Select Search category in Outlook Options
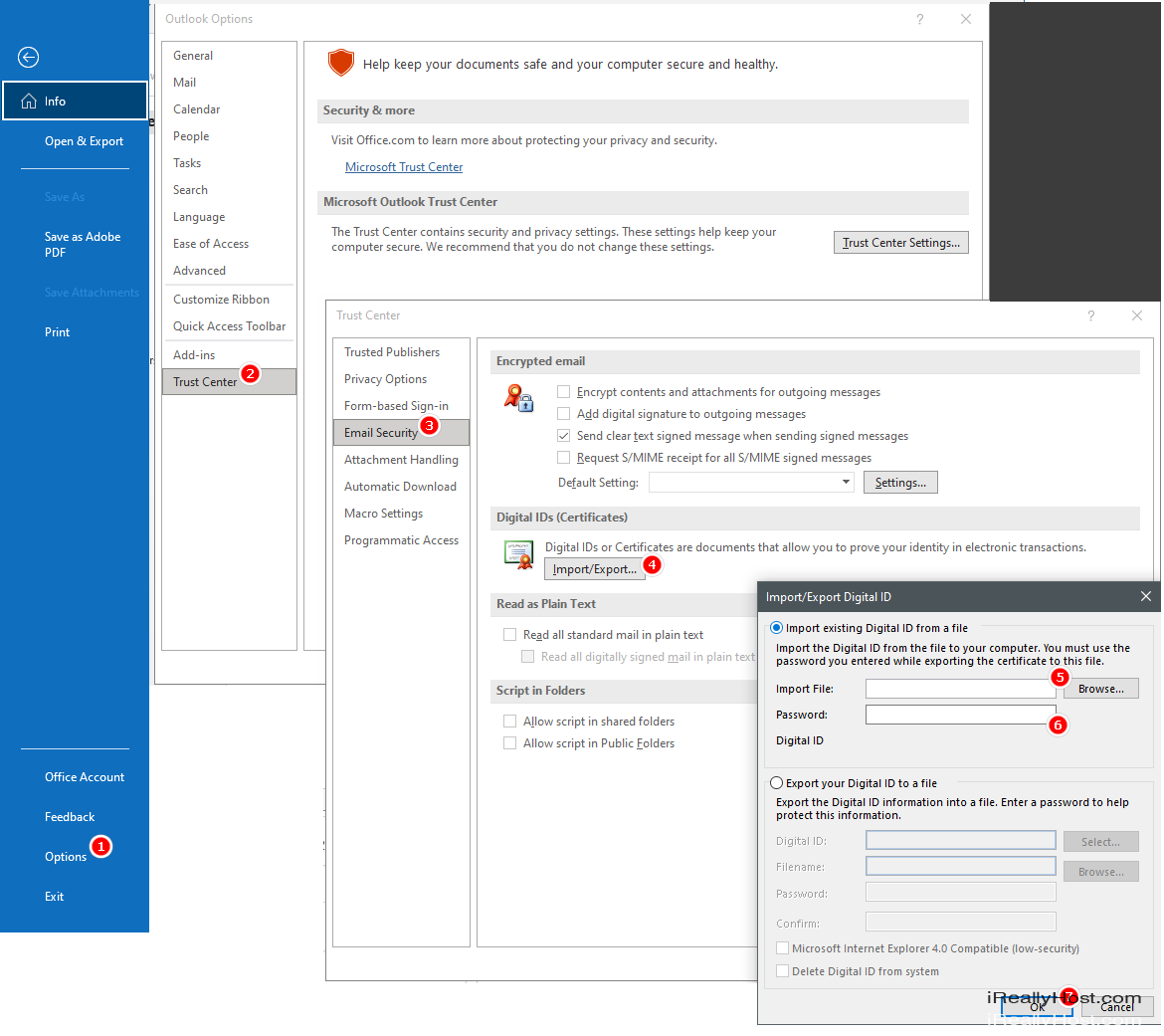 [229, 190]
